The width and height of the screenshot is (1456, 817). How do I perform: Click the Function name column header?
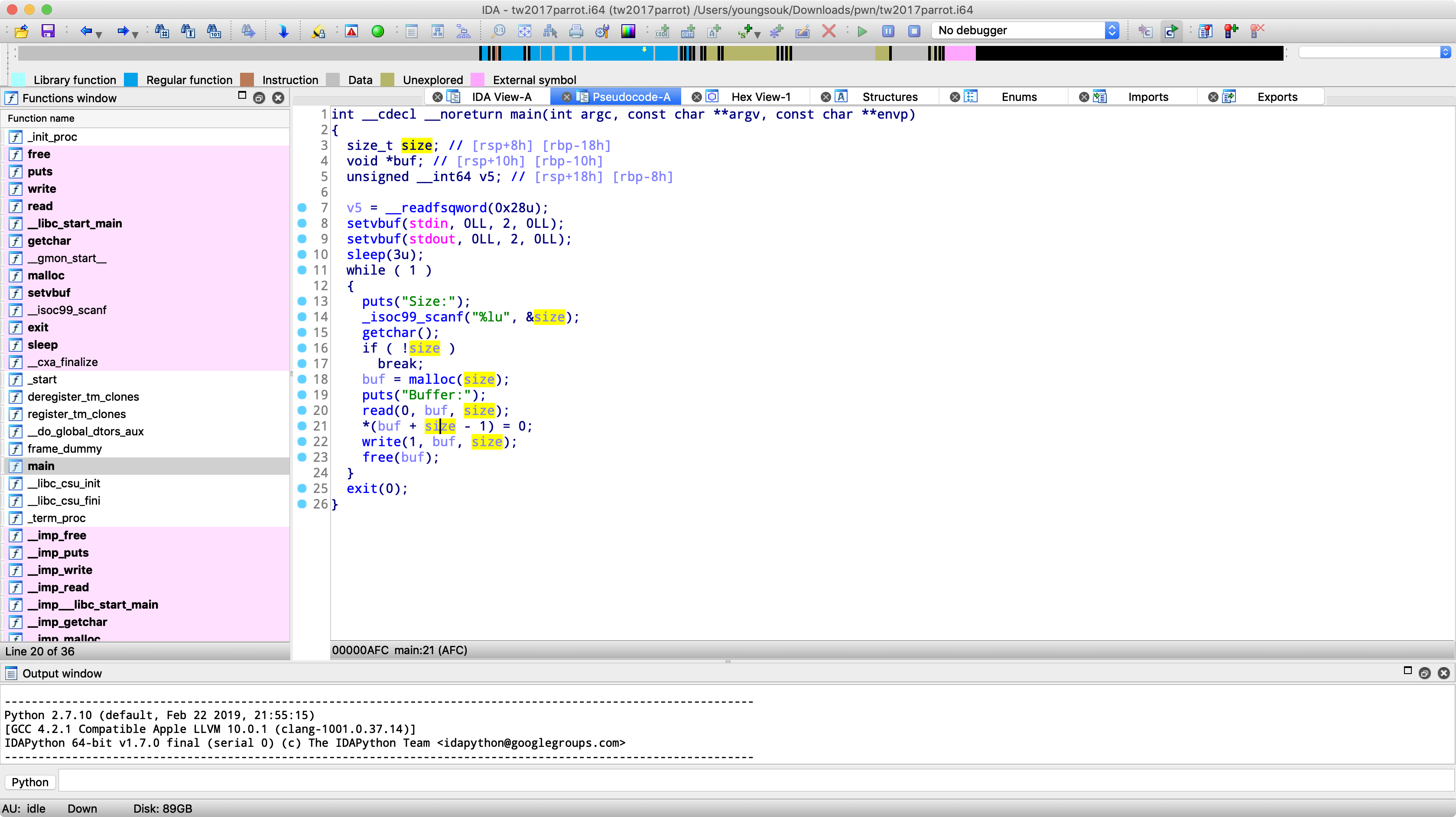tap(41, 118)
